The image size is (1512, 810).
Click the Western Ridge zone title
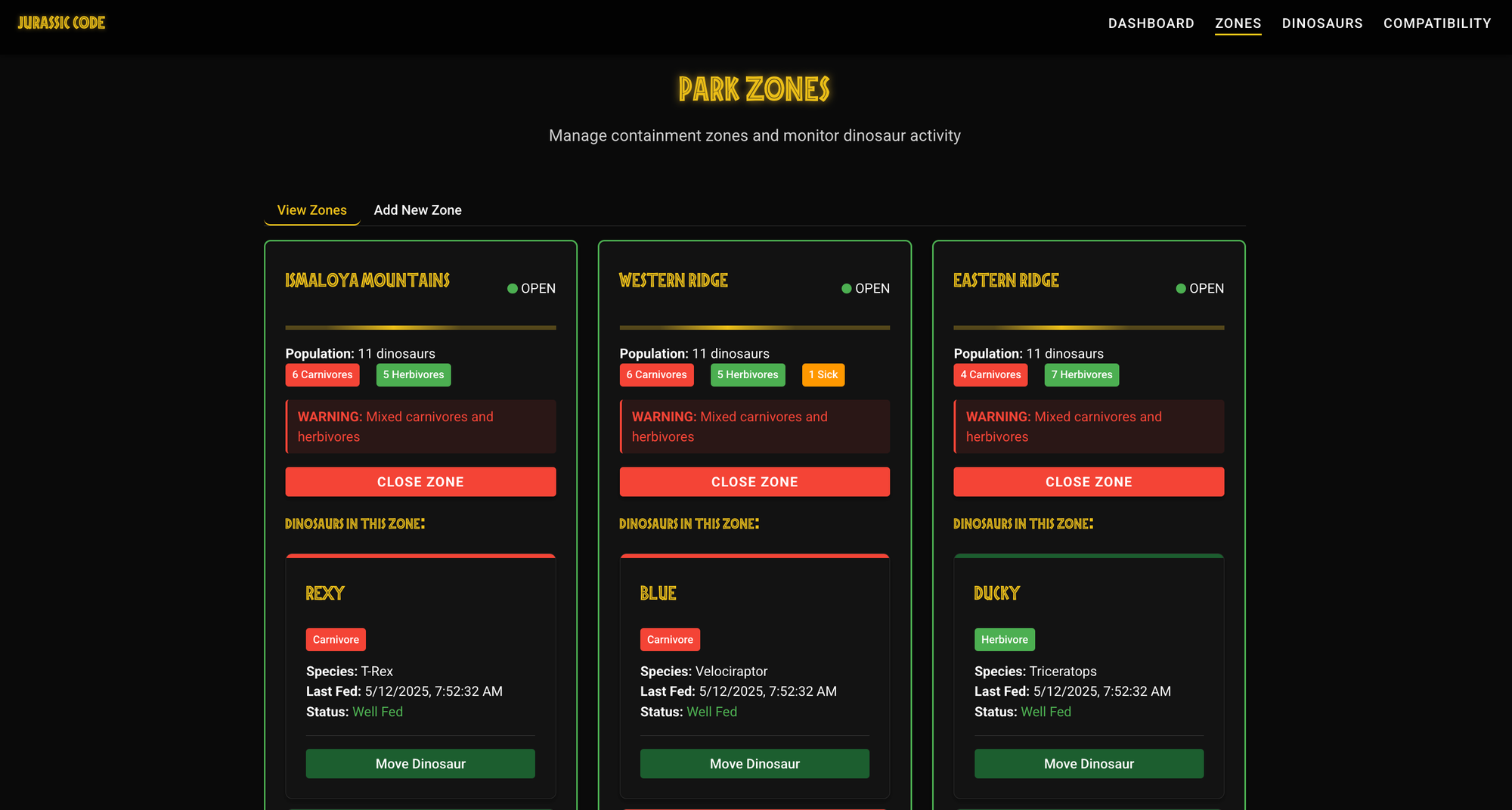pyautogui.click(x=674, y=281)
